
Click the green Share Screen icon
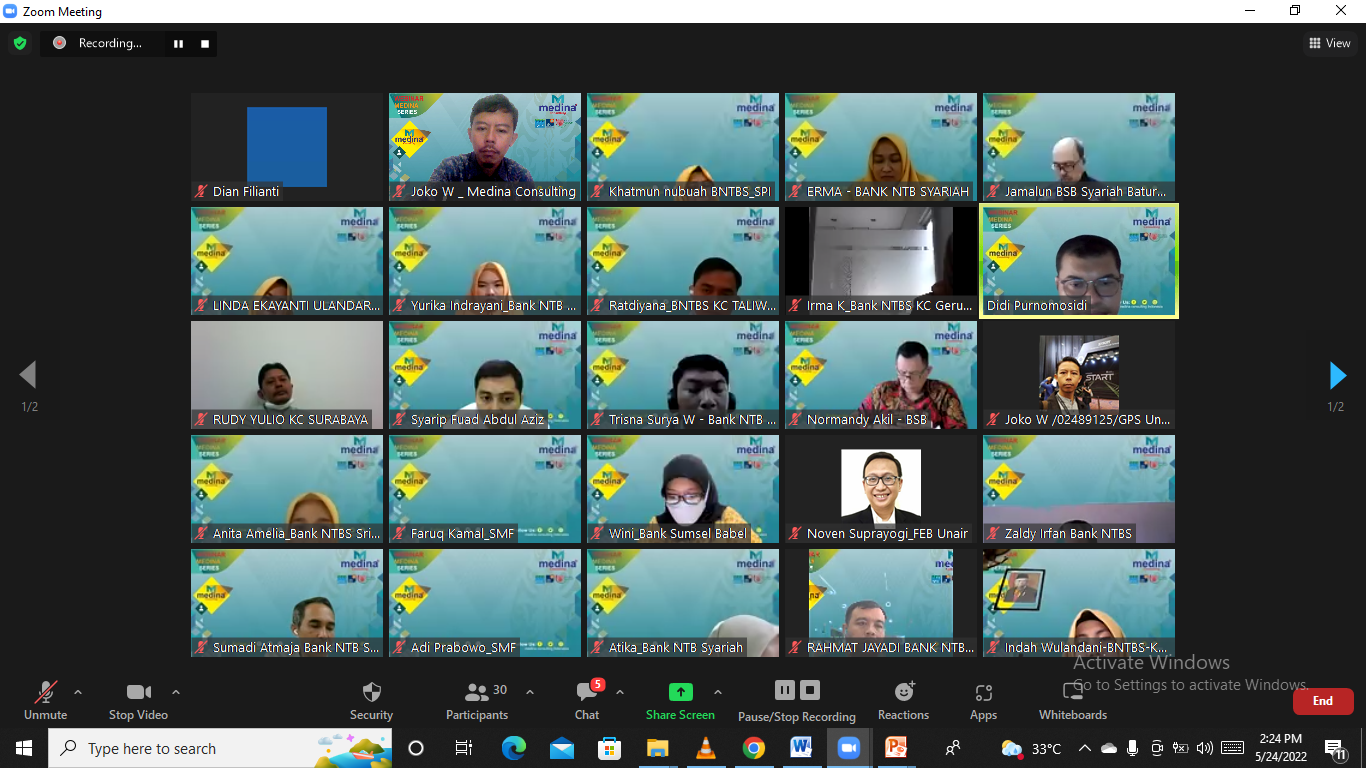(x=680, y=692)
